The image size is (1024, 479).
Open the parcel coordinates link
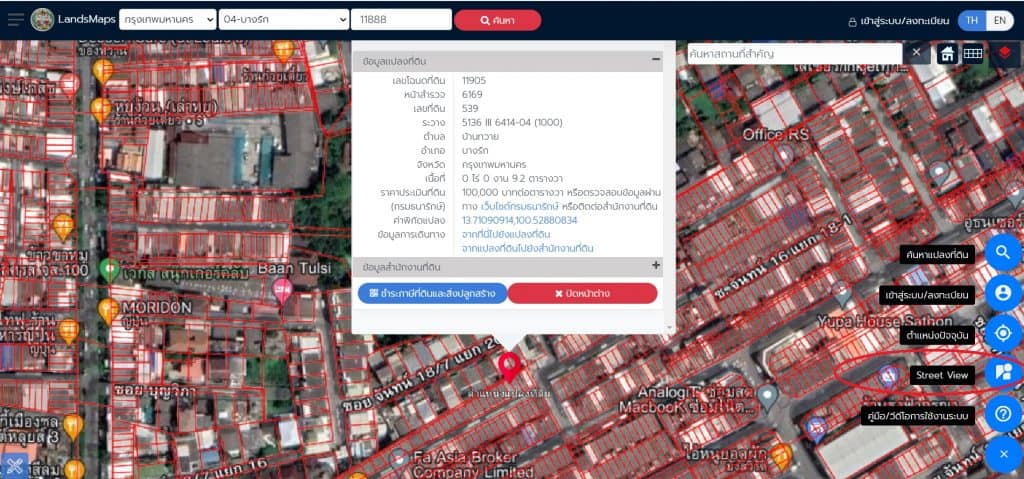click(x=519, y=219)
